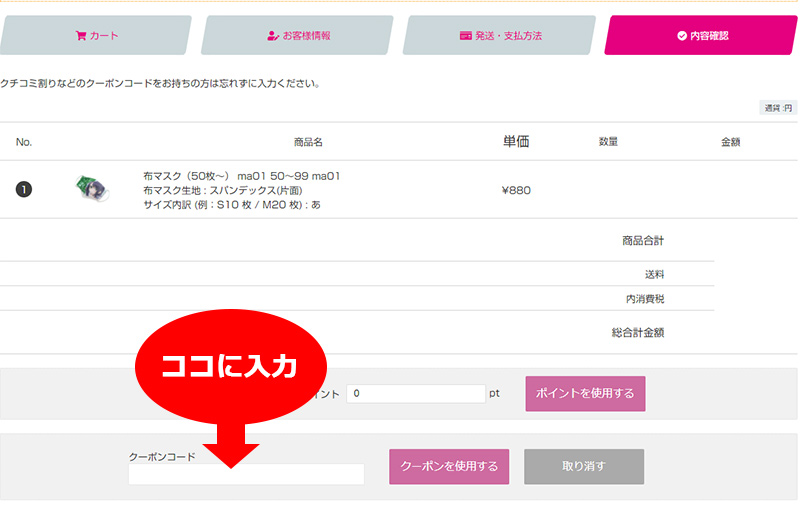Focus the クーポンコード text field
The image size is (800, 505).
pyautogui.click(x=246, y=474)
